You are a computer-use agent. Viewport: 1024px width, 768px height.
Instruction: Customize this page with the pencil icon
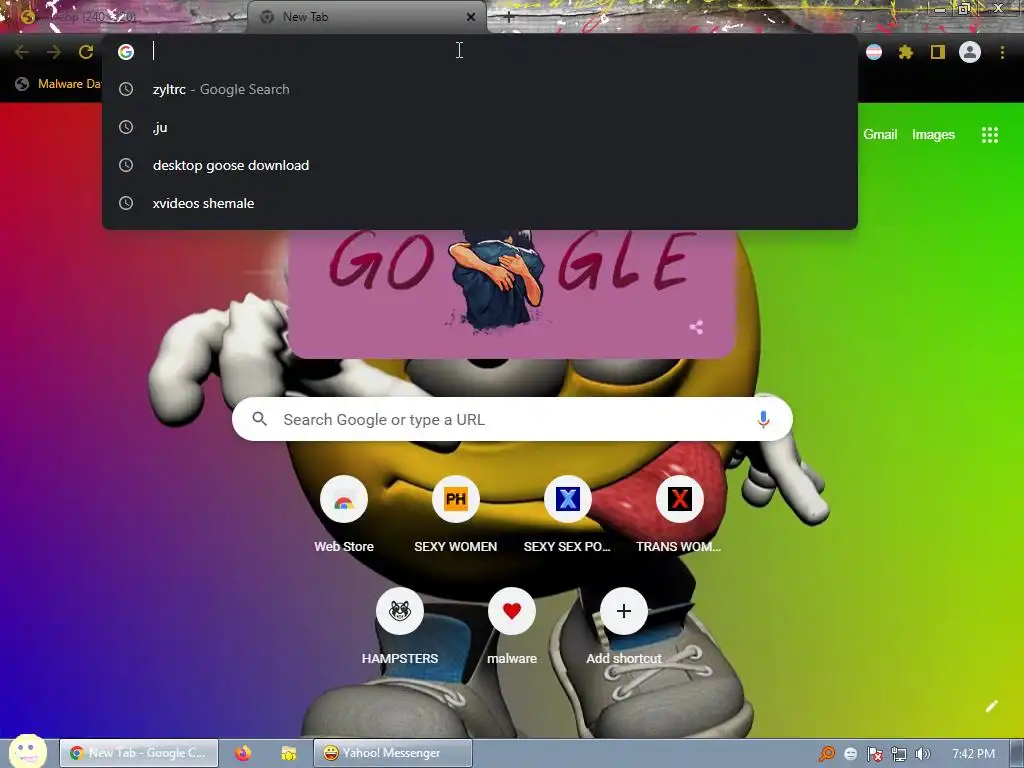991,706
